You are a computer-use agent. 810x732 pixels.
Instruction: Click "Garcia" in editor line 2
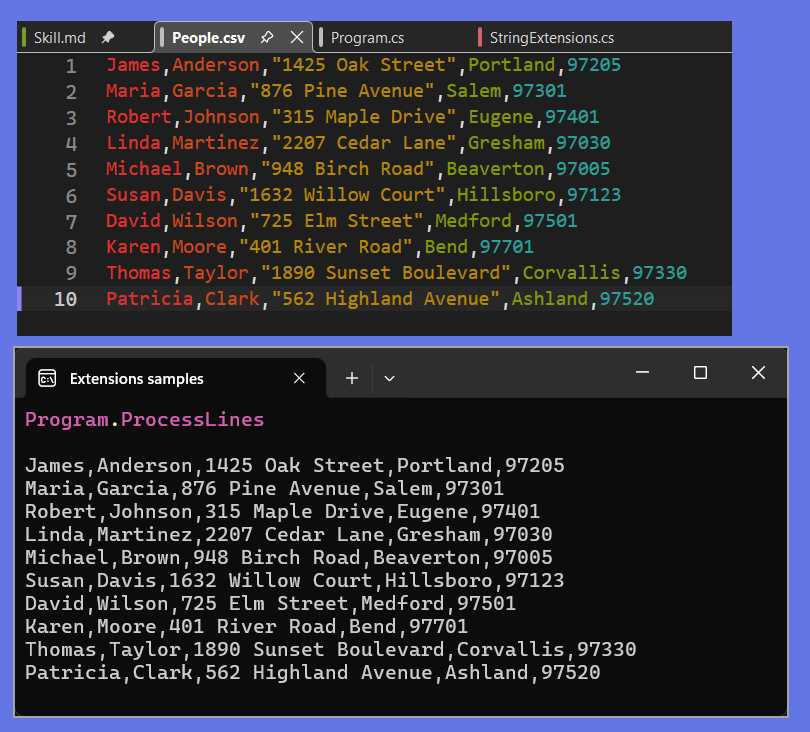(205, 91)
